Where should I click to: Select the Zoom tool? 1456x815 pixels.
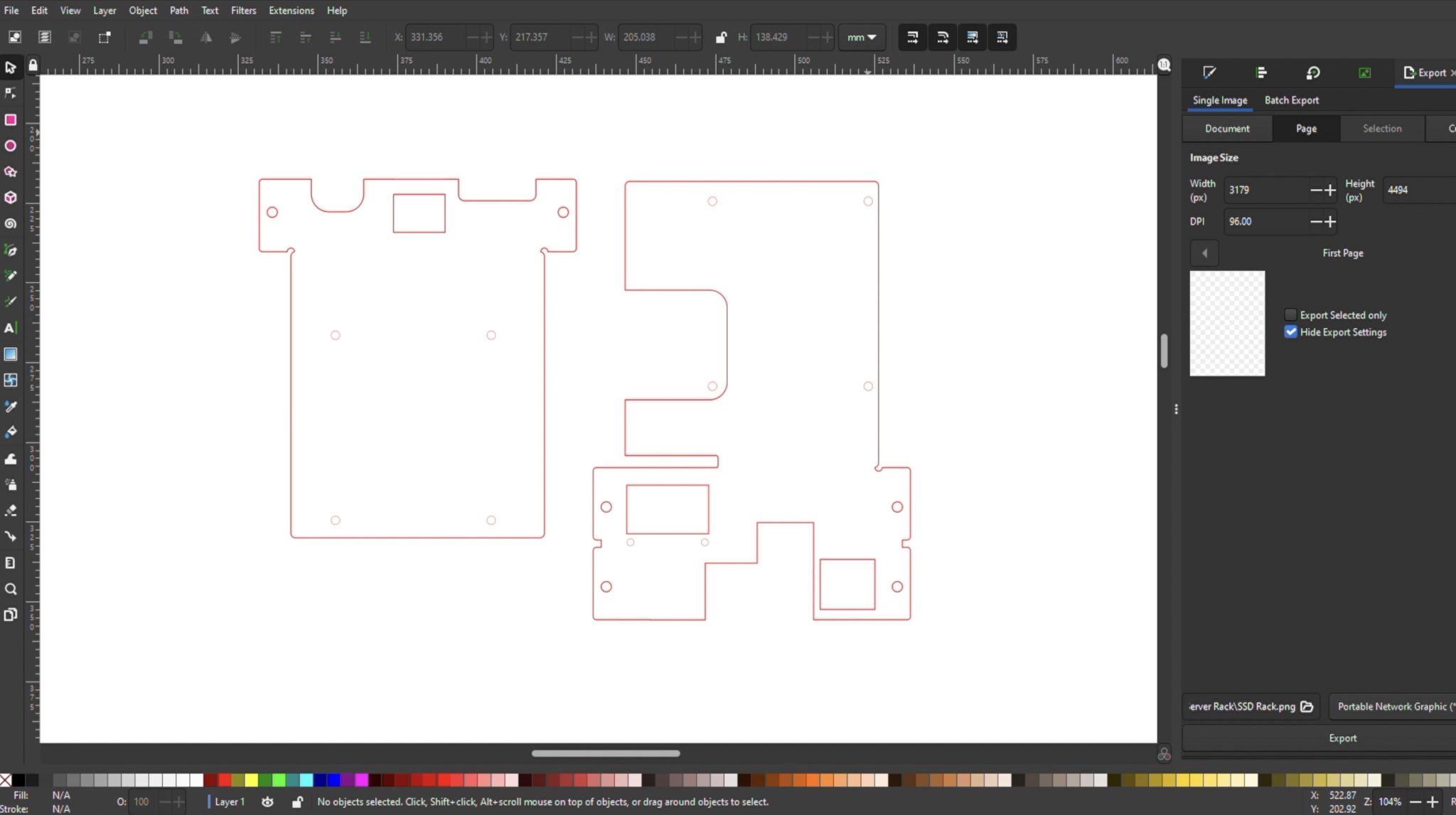11,589
